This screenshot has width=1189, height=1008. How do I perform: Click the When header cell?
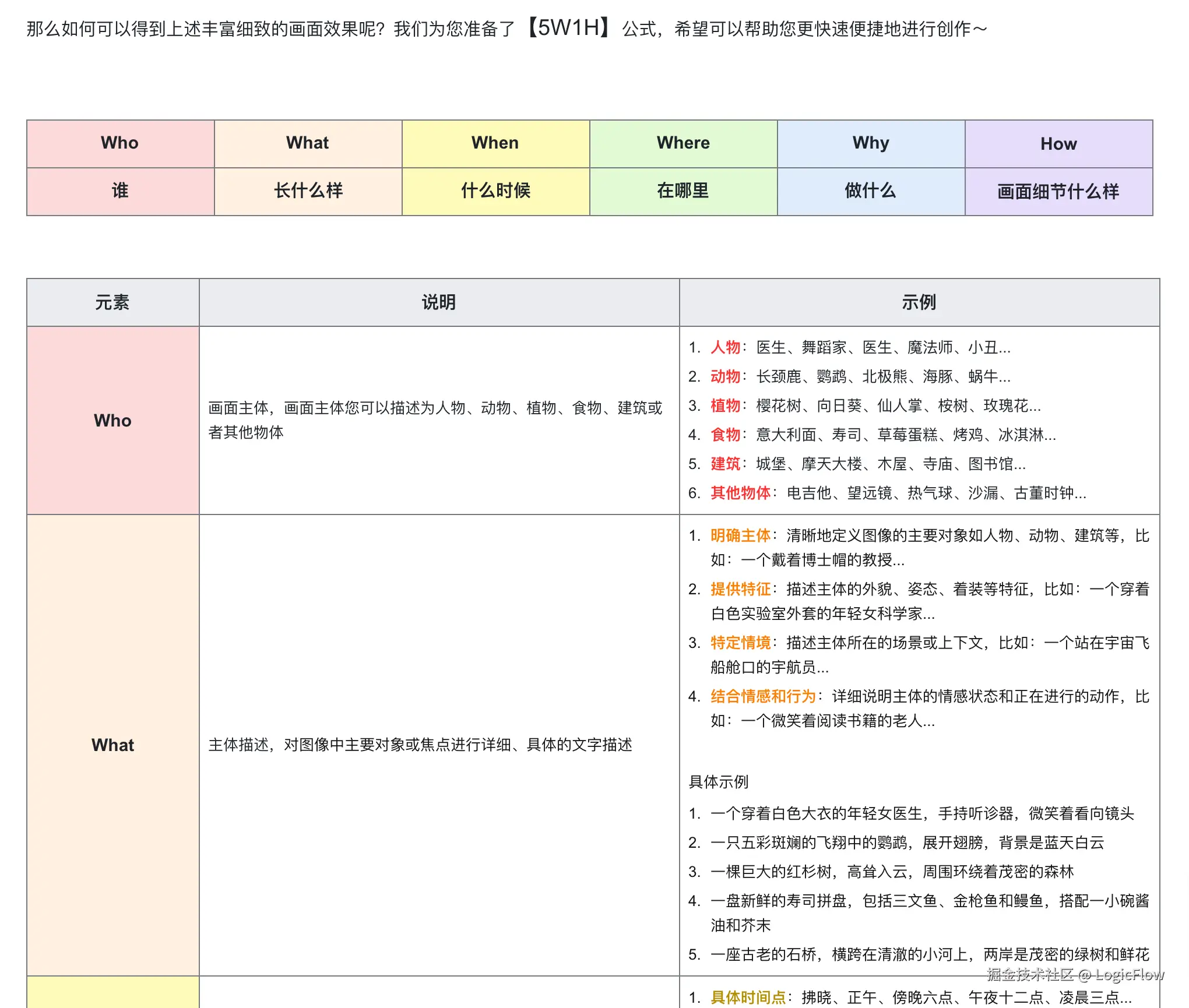click(x=495, y=143)
